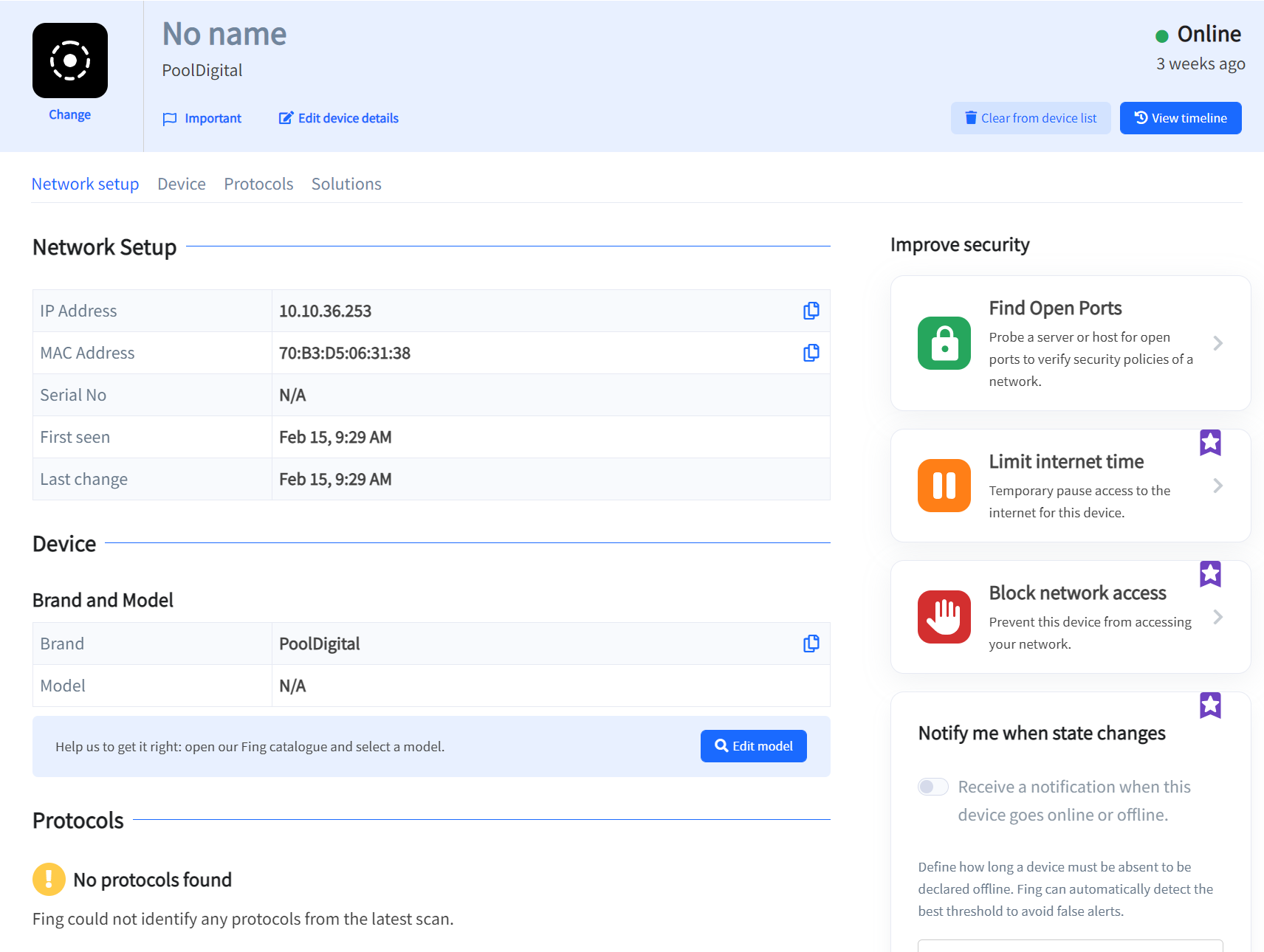Click the No protocols found message
The image size is (1264, 952).
coord(153,880)
